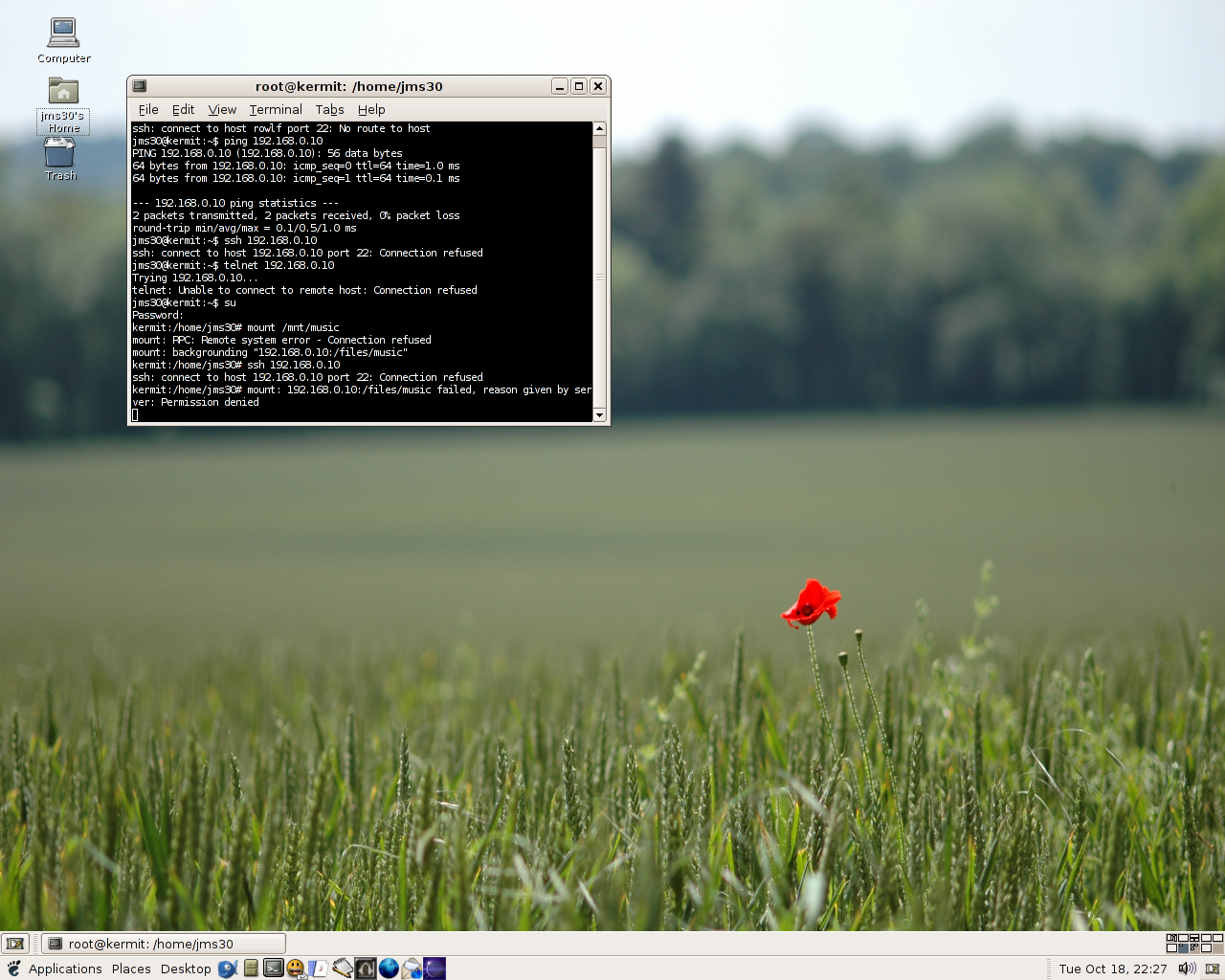The image size is (1225, 980).
Task: Click the Show Desktop button beside the window list
Action: (x=15, y=944)
